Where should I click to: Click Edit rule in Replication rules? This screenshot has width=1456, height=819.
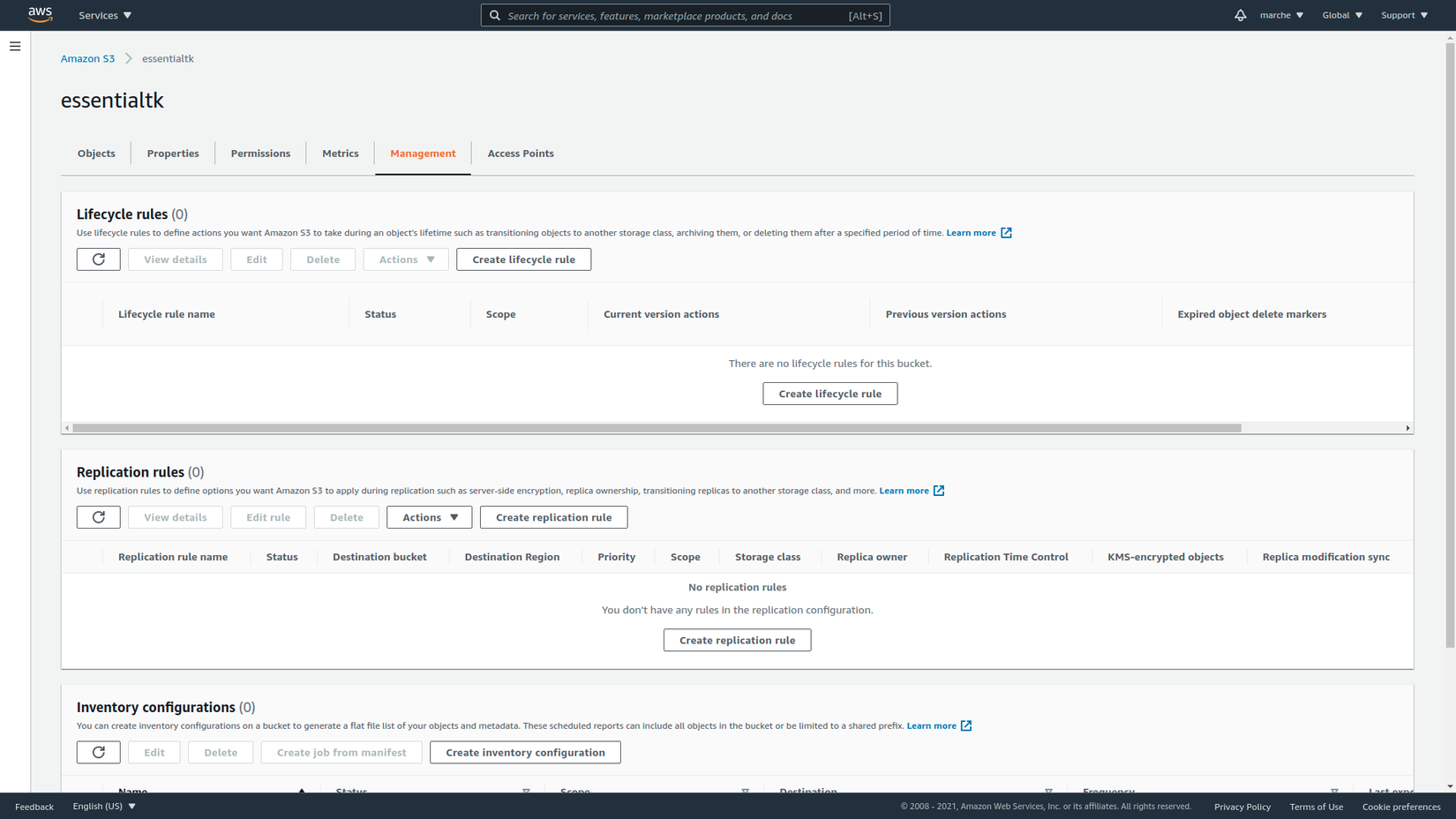pos(268,517)
